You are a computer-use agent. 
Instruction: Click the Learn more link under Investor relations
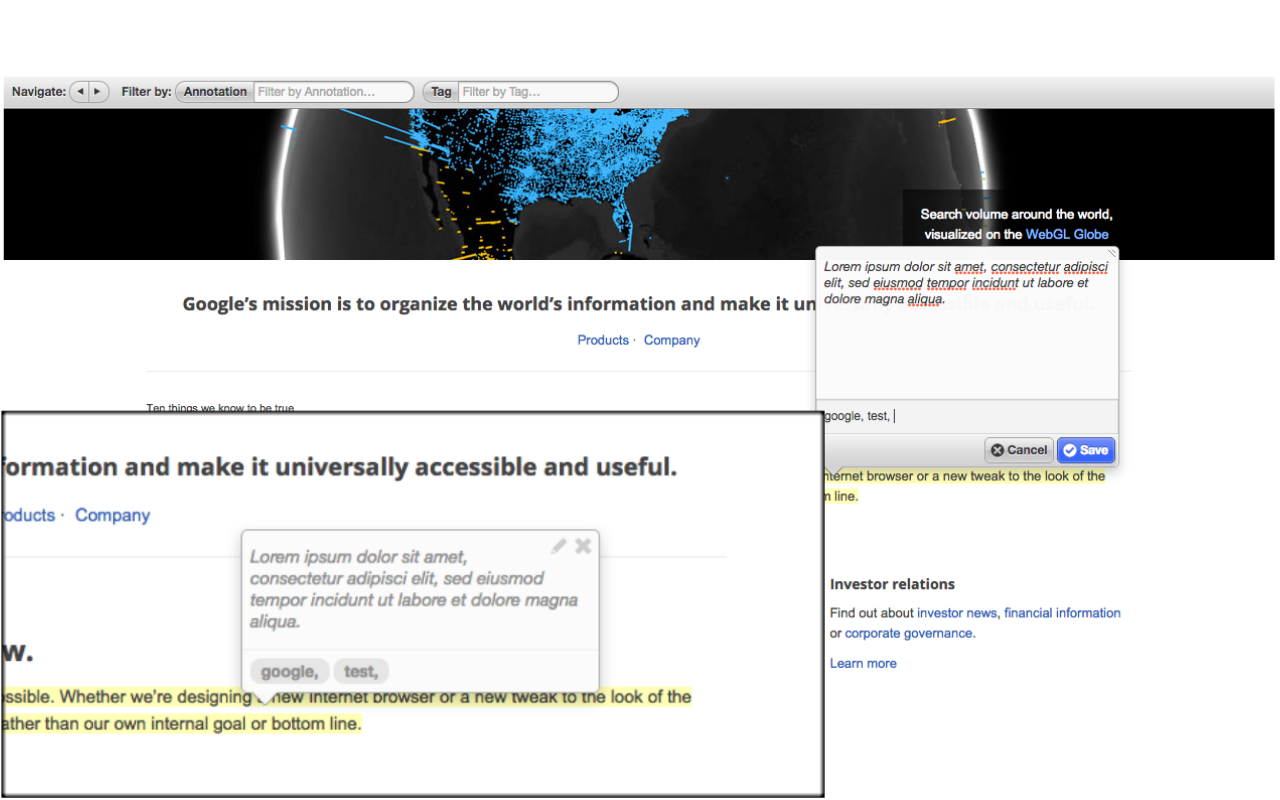[863, 663]
